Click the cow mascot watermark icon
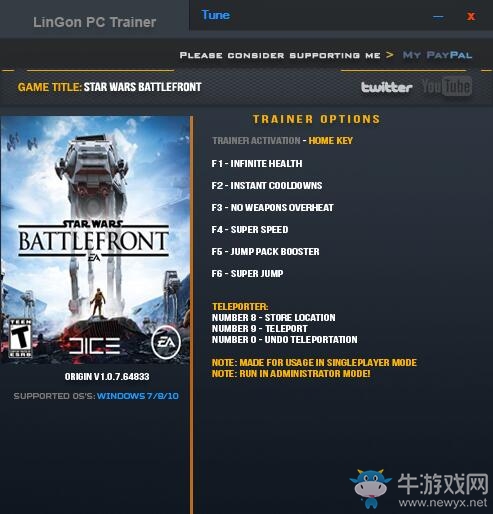The image size is (493, 514). (x=370, y=488)
